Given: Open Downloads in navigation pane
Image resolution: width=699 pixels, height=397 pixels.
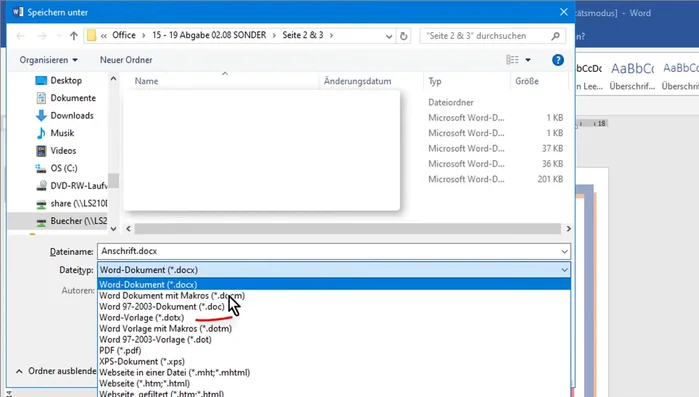Looking at the screenshot, I should tap(72, 115).
